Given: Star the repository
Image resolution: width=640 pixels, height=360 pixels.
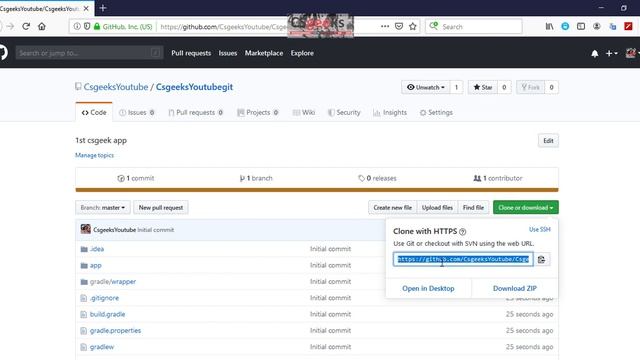Looking at the screenshot, I should pyautogui.click(x=483, y=87).
